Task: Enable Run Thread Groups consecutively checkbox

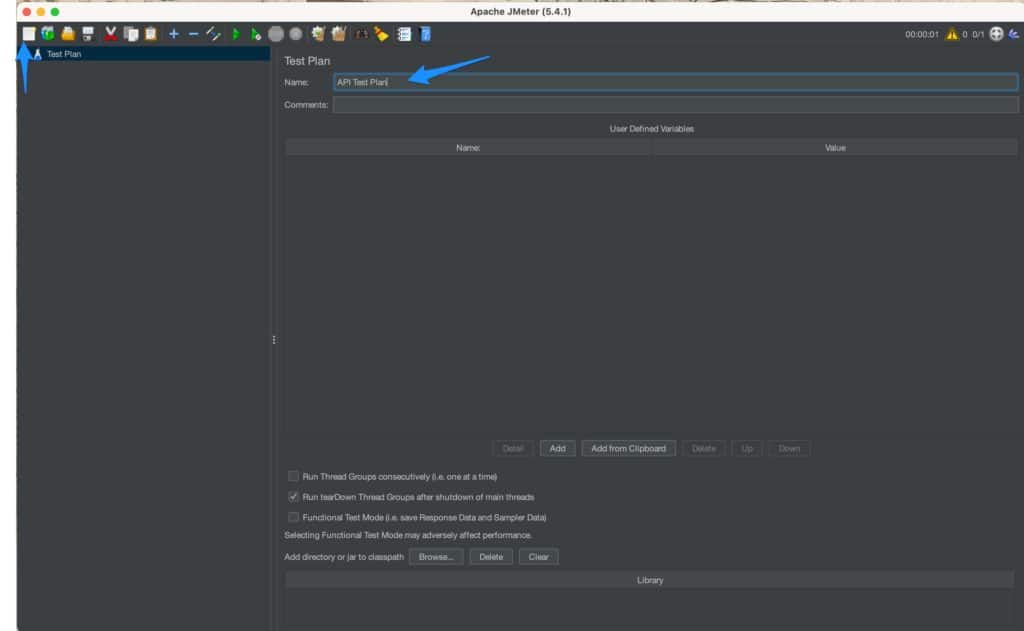Action: pos(293,476)
